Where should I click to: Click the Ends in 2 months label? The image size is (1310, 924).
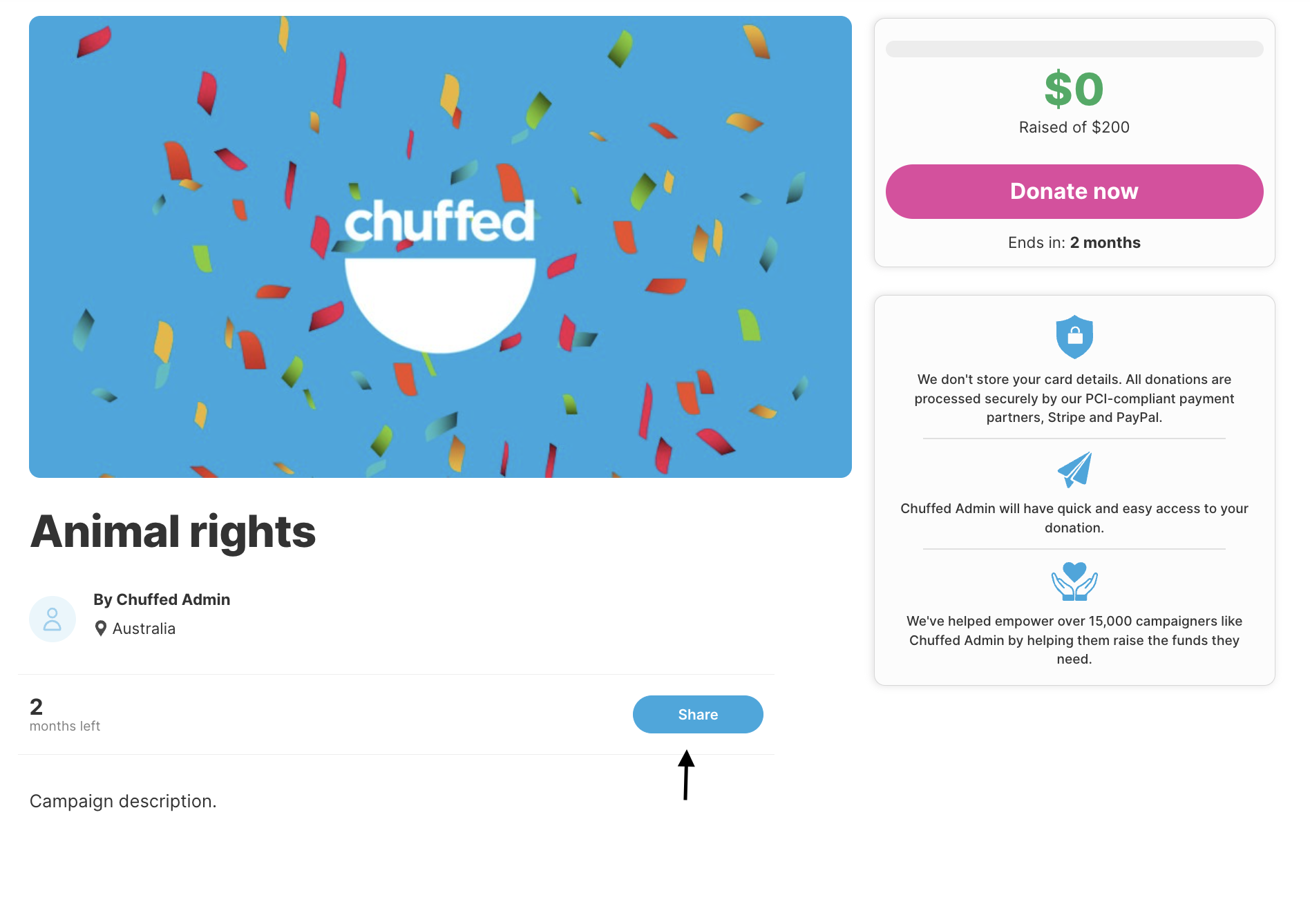pyautogui.click(x=1074, y=242)
